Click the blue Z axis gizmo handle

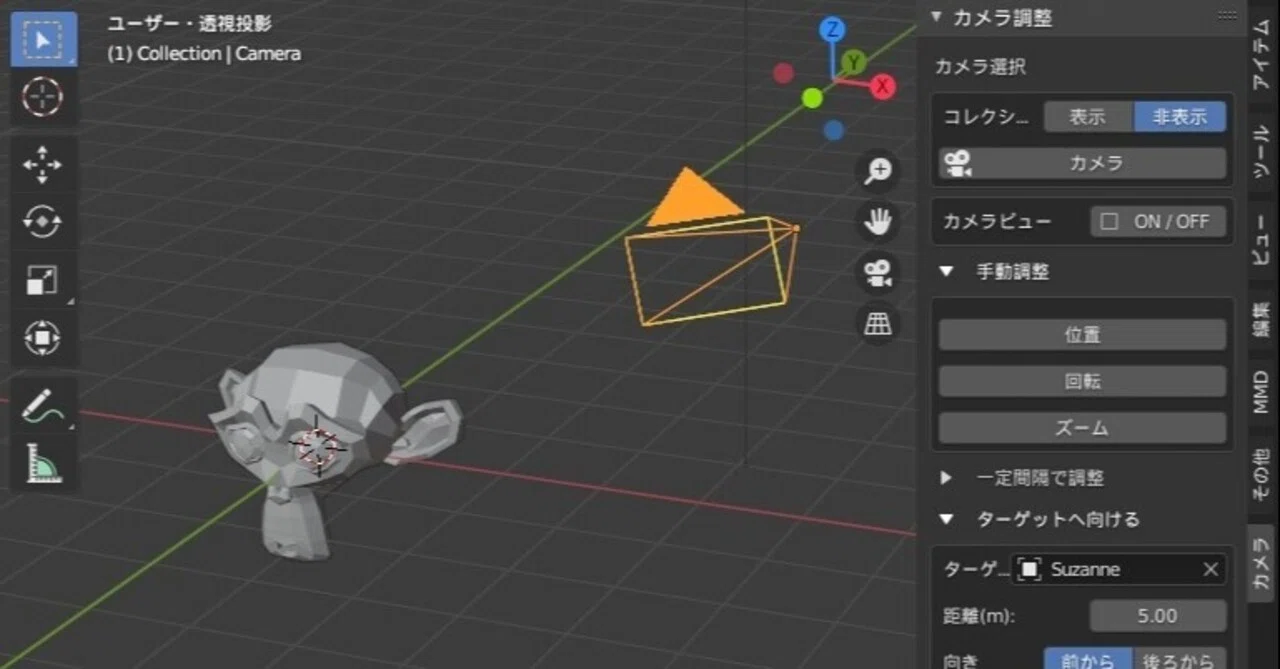[x=832, y=30]
